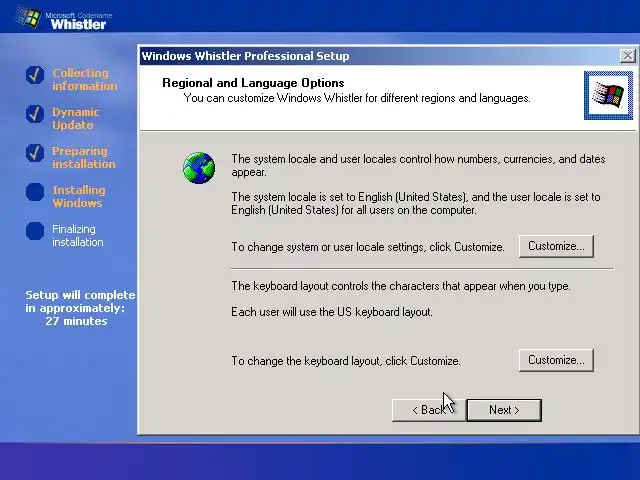
Task: Click the 'Preparing installation' step label
Action: click(x=84, y=157)
